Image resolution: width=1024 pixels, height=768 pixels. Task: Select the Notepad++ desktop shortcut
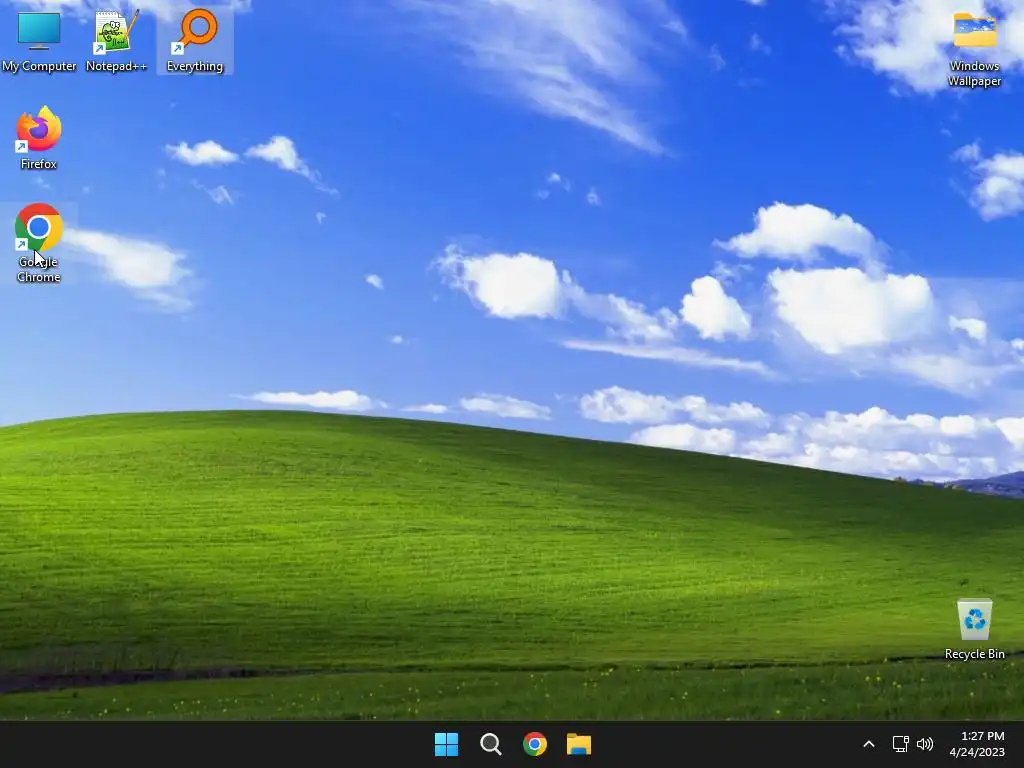pyautogui.click(x=116, y=40)
